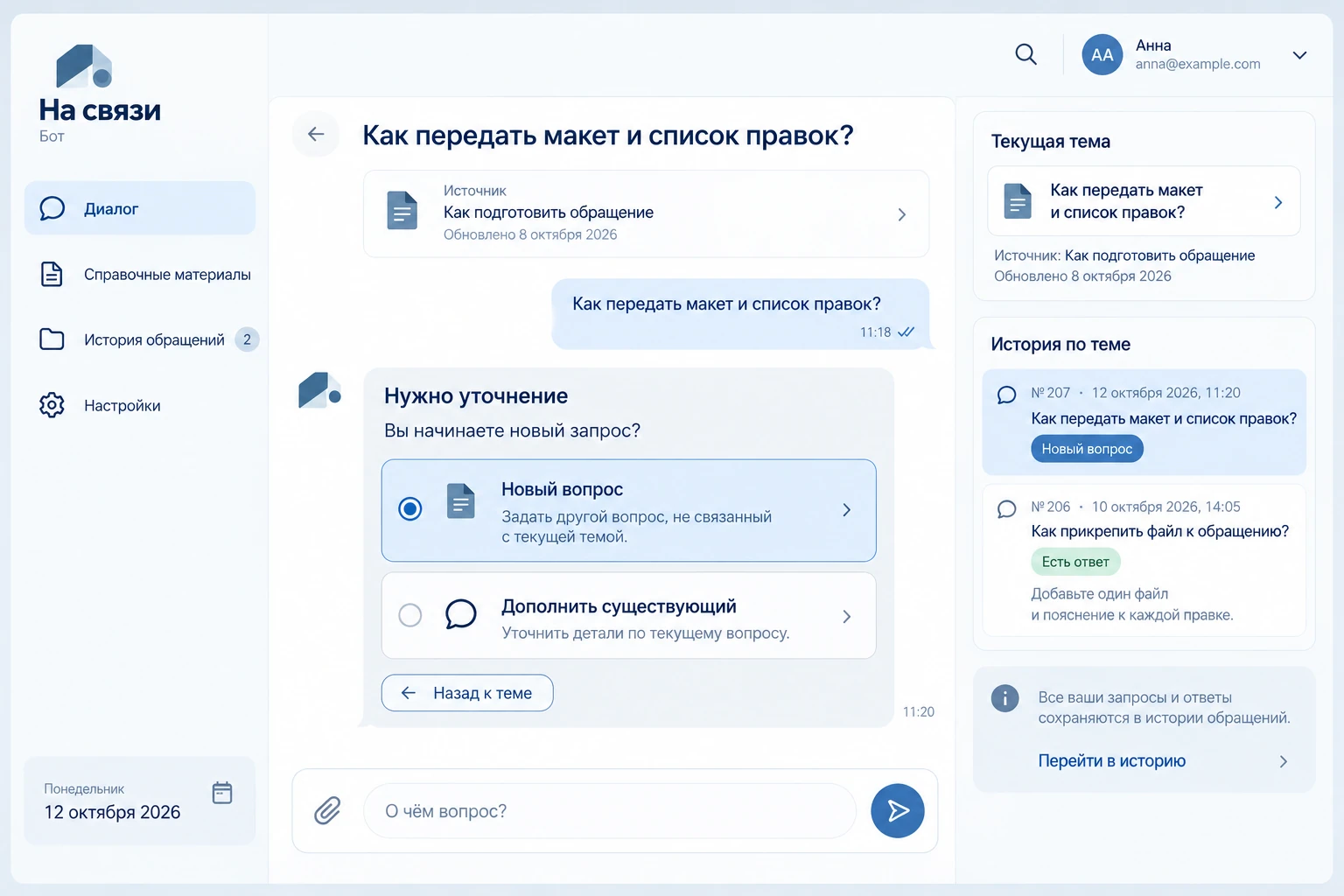Open calendar icon in the date card
Viewport: 1344px width, 896px height.
click(222, 793)
